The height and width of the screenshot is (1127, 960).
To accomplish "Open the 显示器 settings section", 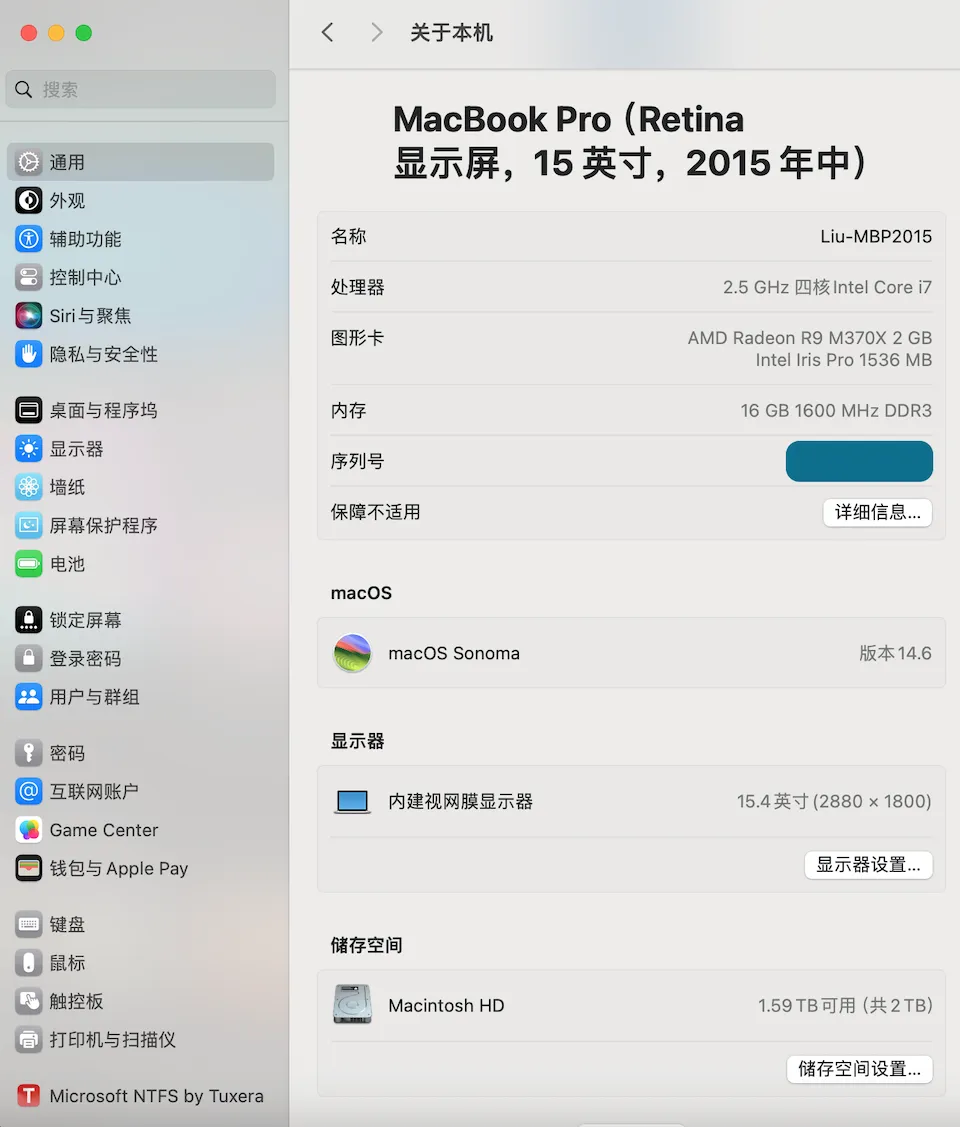I will [27, 448].
